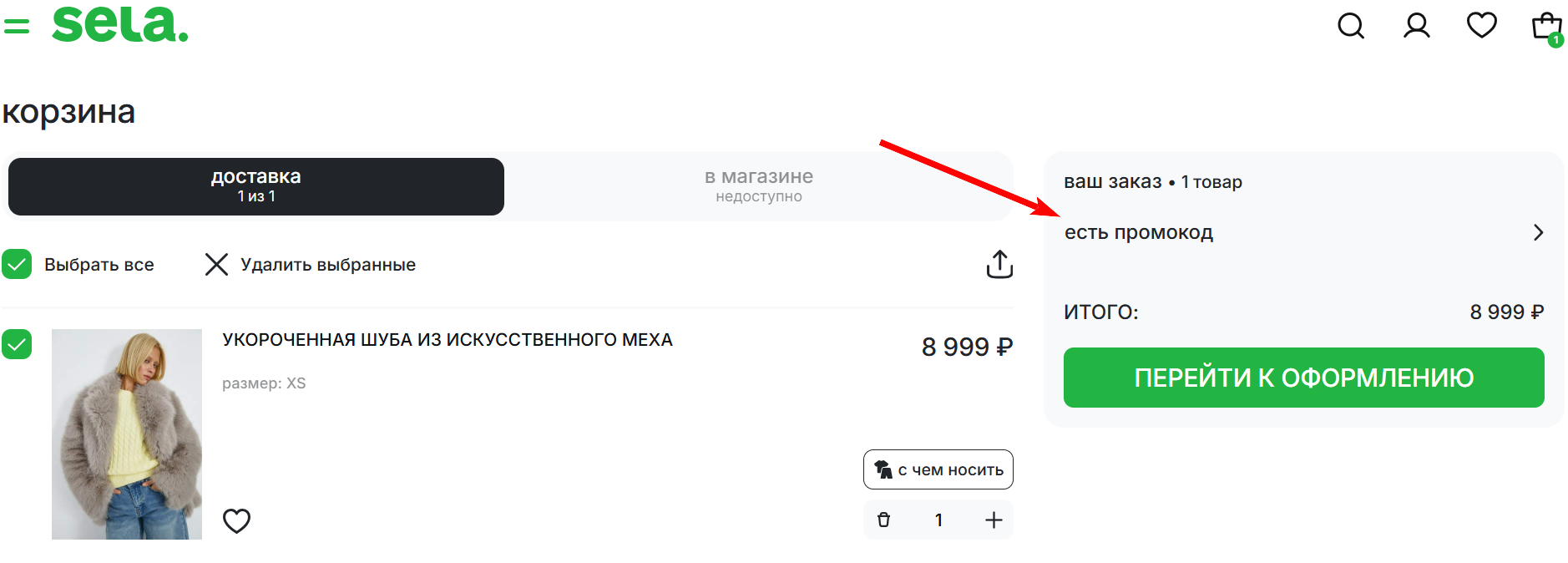
Task: Open the favorites heart icon in header
Action: point(1481,26)
